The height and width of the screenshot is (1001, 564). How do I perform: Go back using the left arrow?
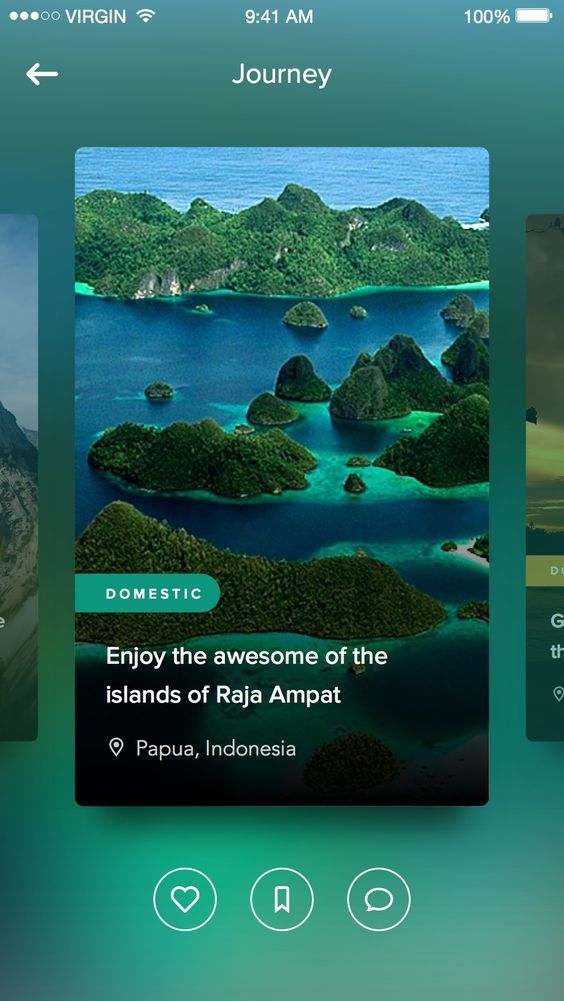[42, 74]
